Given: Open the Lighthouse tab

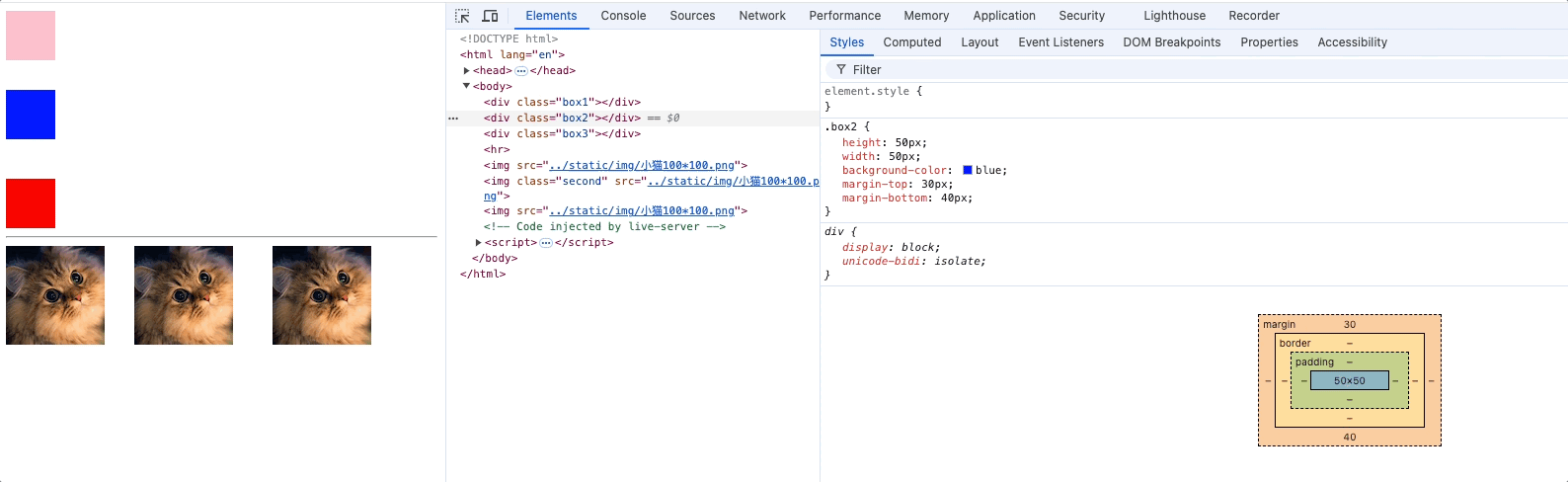Looking at the screenshot, I should pyautogui.click(x=1174, y=16).
